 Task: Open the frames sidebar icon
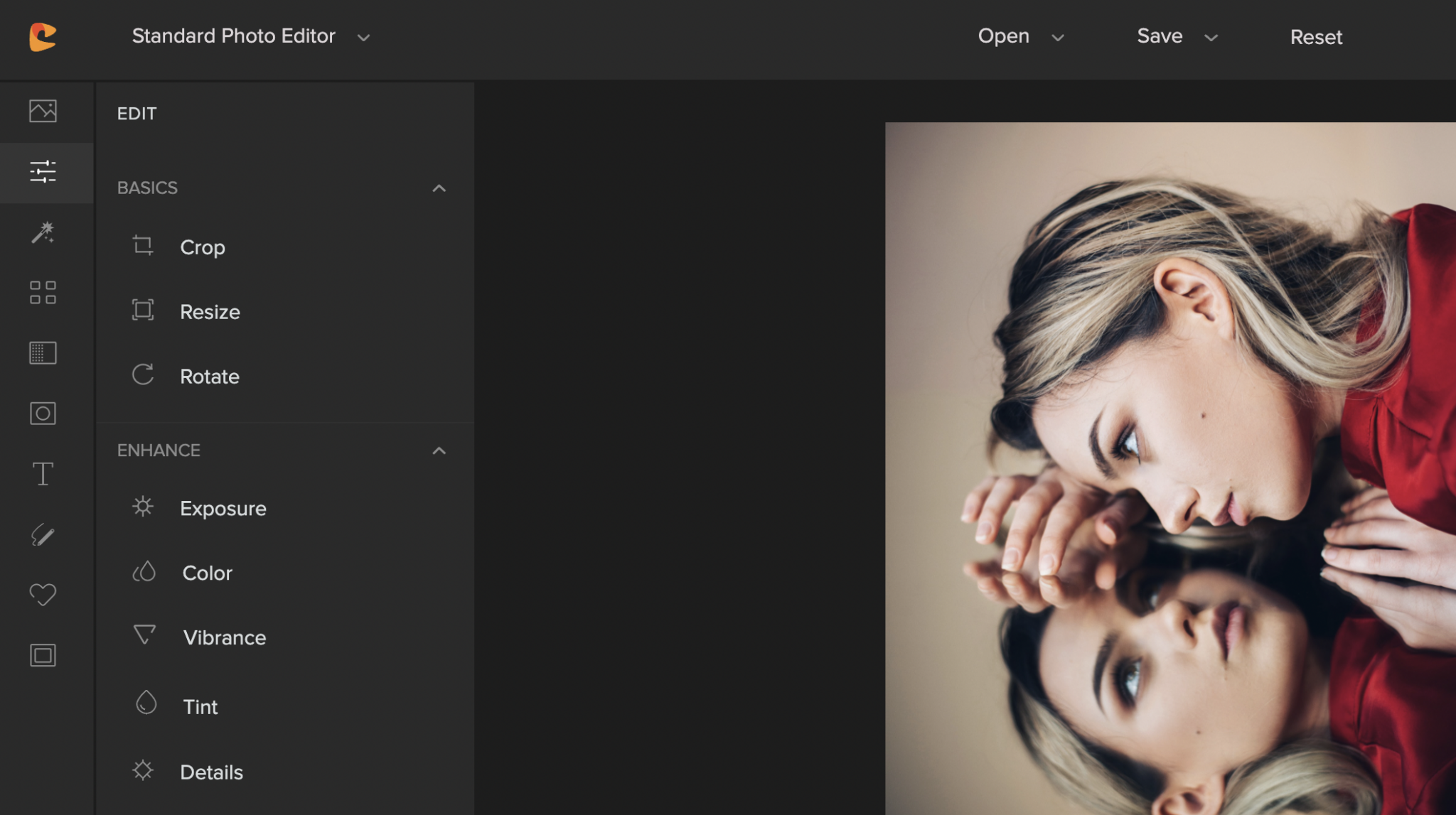coord(43,655)
